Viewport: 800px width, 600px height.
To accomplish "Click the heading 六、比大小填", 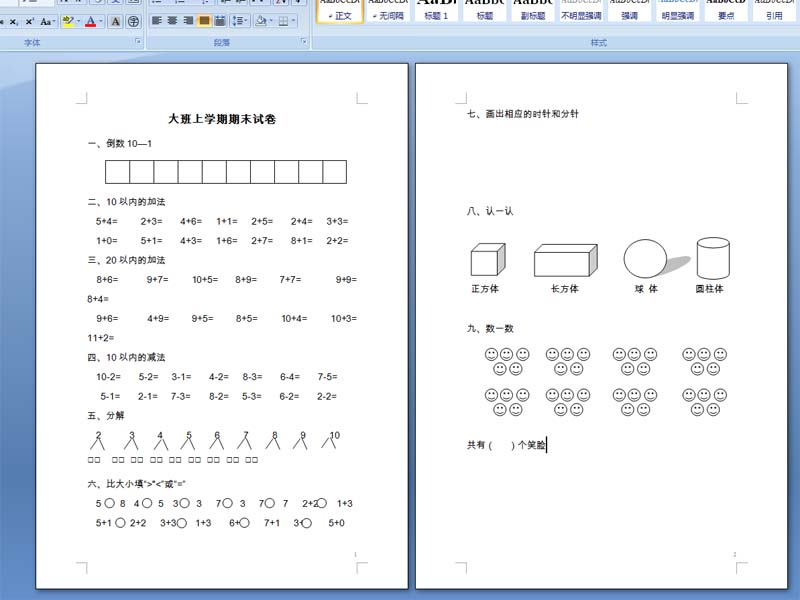I will pyautogui.click(x=136, y=484).
